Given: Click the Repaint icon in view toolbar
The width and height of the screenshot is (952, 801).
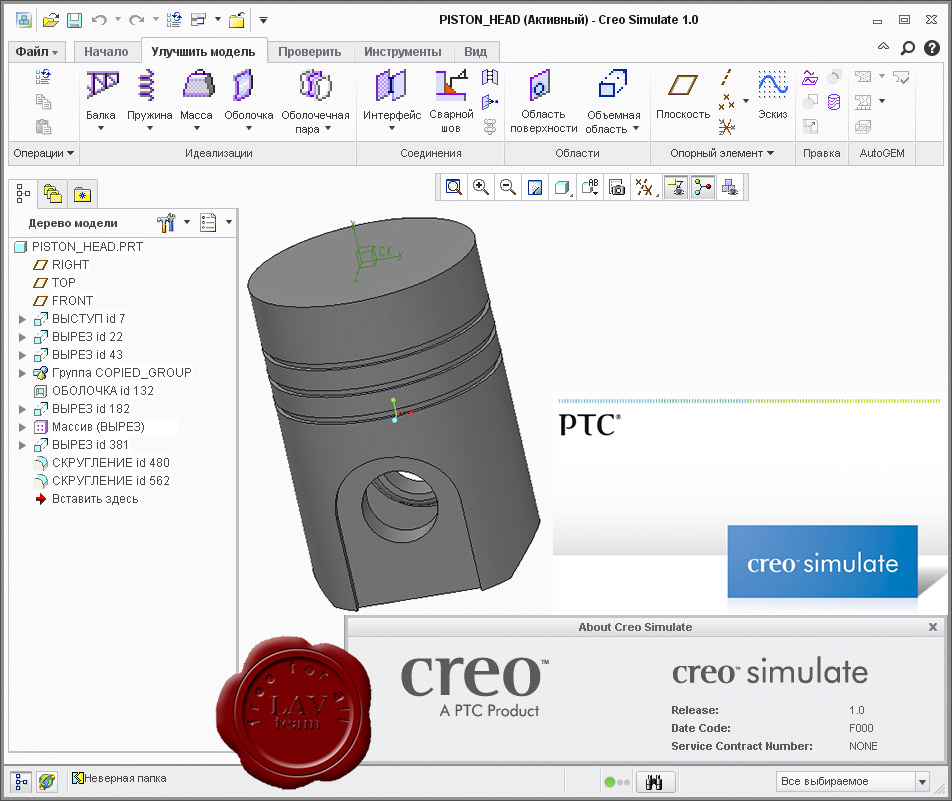Looking at the screenshot, I should 535,187.
